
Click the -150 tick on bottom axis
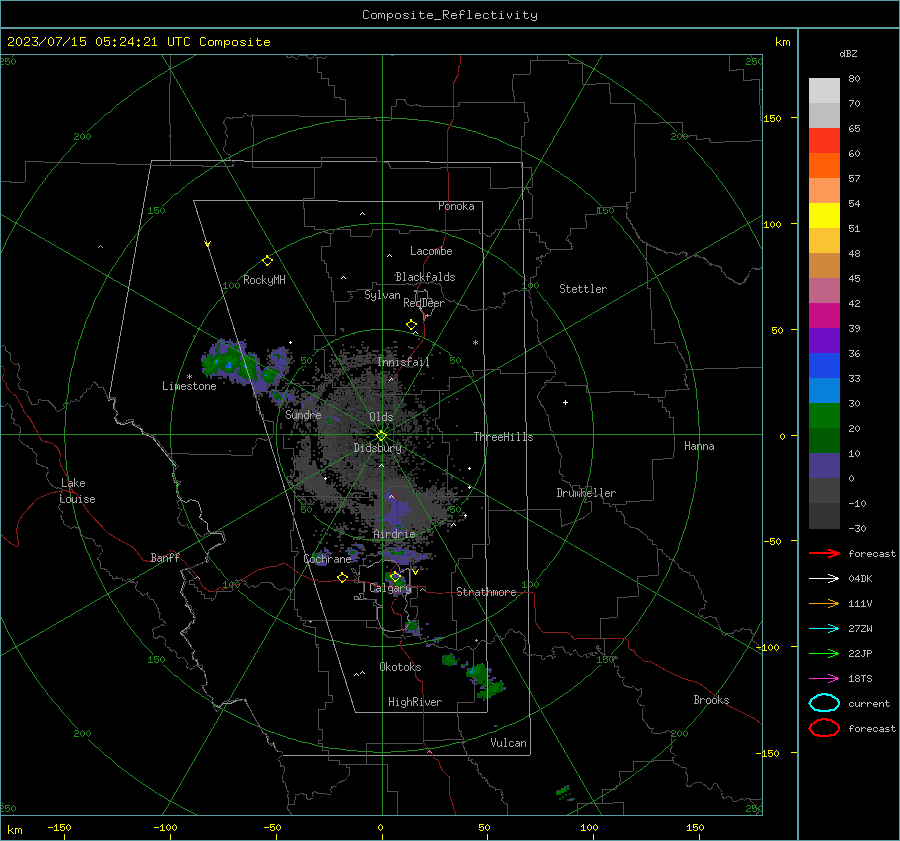59,827
